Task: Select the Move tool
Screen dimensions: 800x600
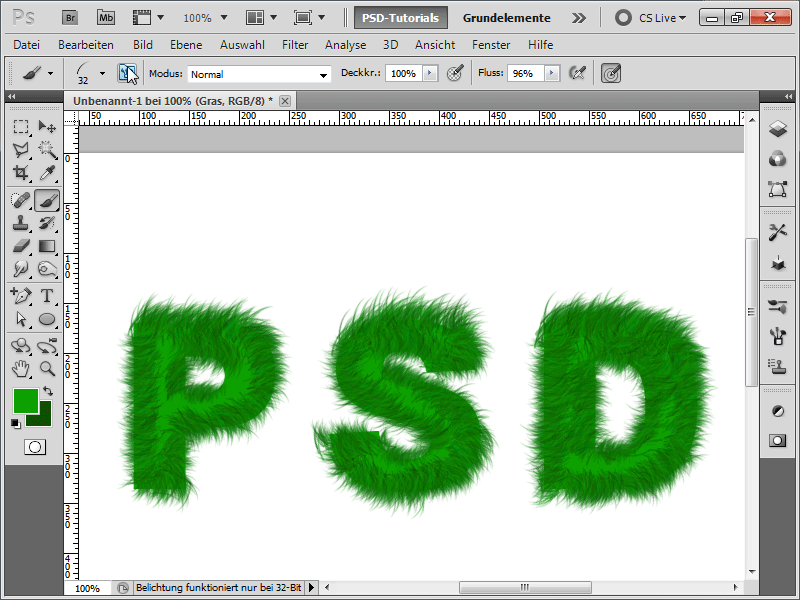Action: 47,127
